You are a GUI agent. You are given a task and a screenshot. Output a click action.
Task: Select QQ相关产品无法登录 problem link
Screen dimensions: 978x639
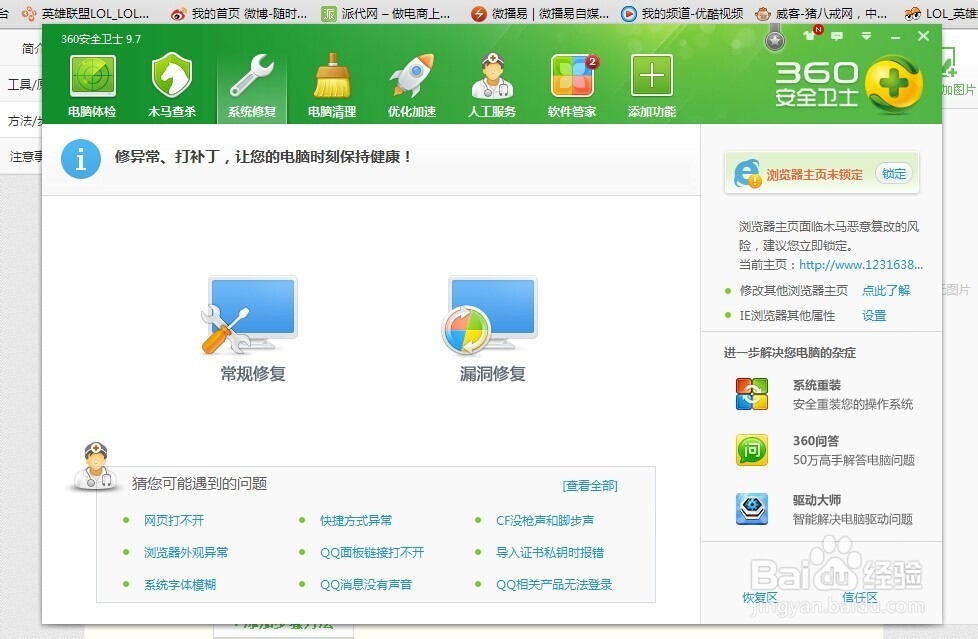click(554, 585)
